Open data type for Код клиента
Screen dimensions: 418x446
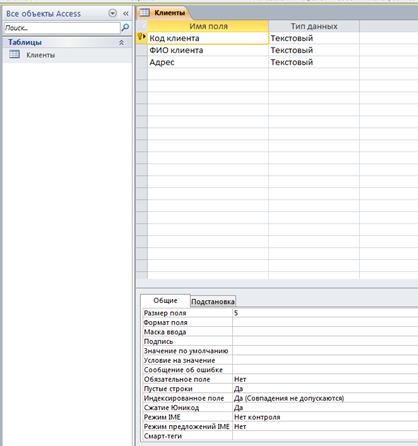[314, 38]
